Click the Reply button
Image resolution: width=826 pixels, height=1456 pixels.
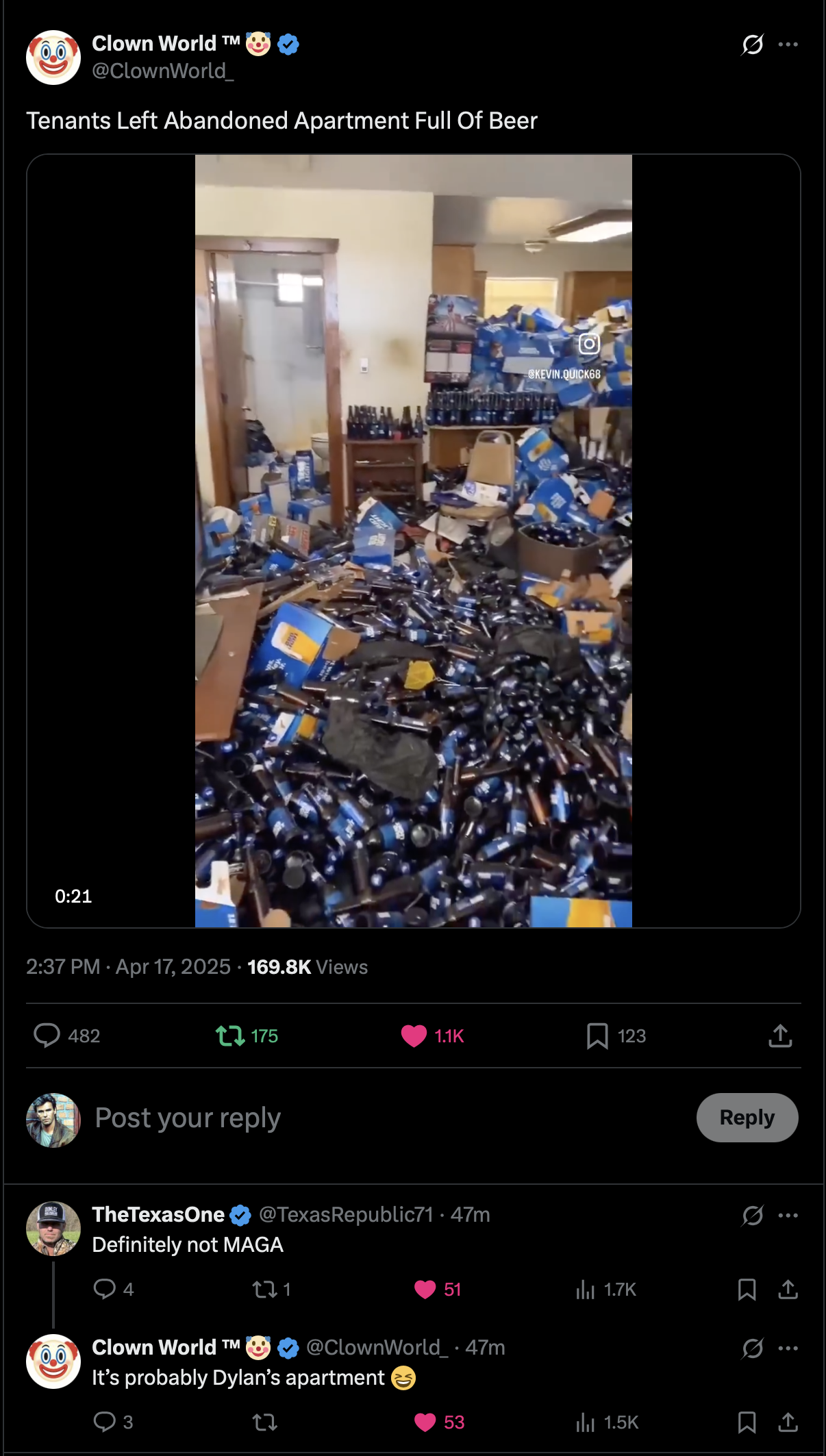coord(747,1118)
